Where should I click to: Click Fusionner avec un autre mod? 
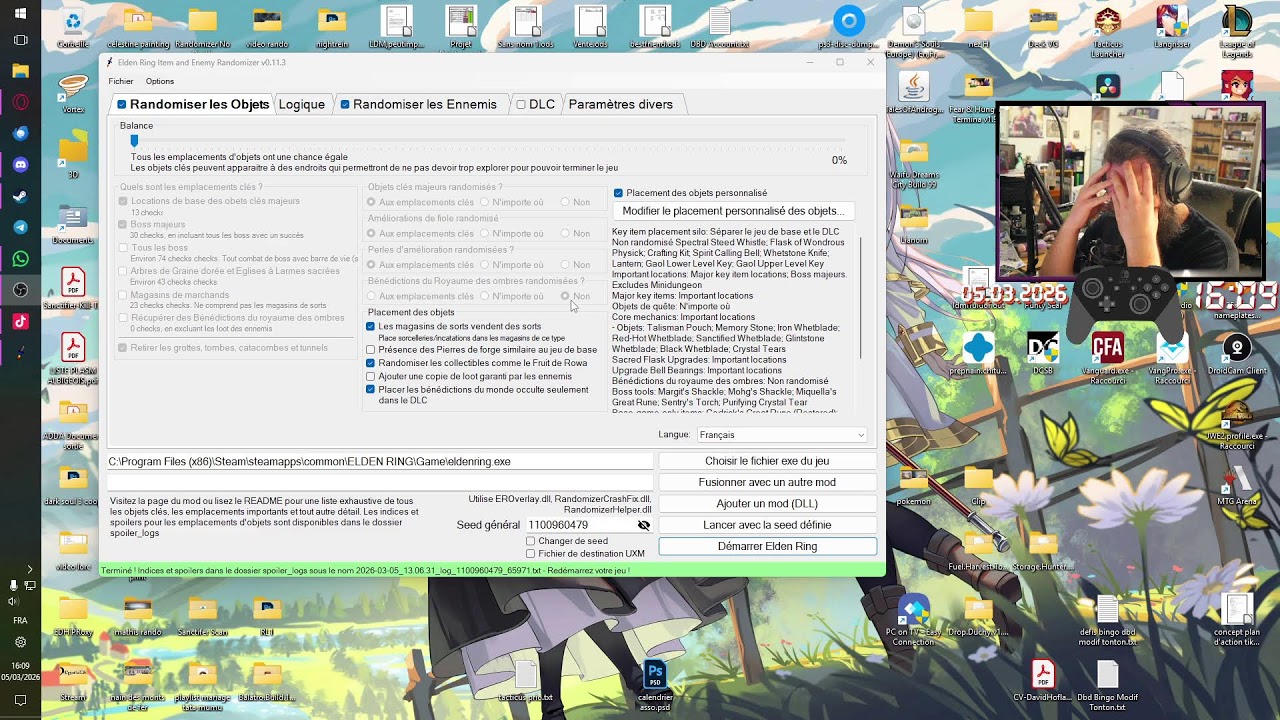[767, 482]
